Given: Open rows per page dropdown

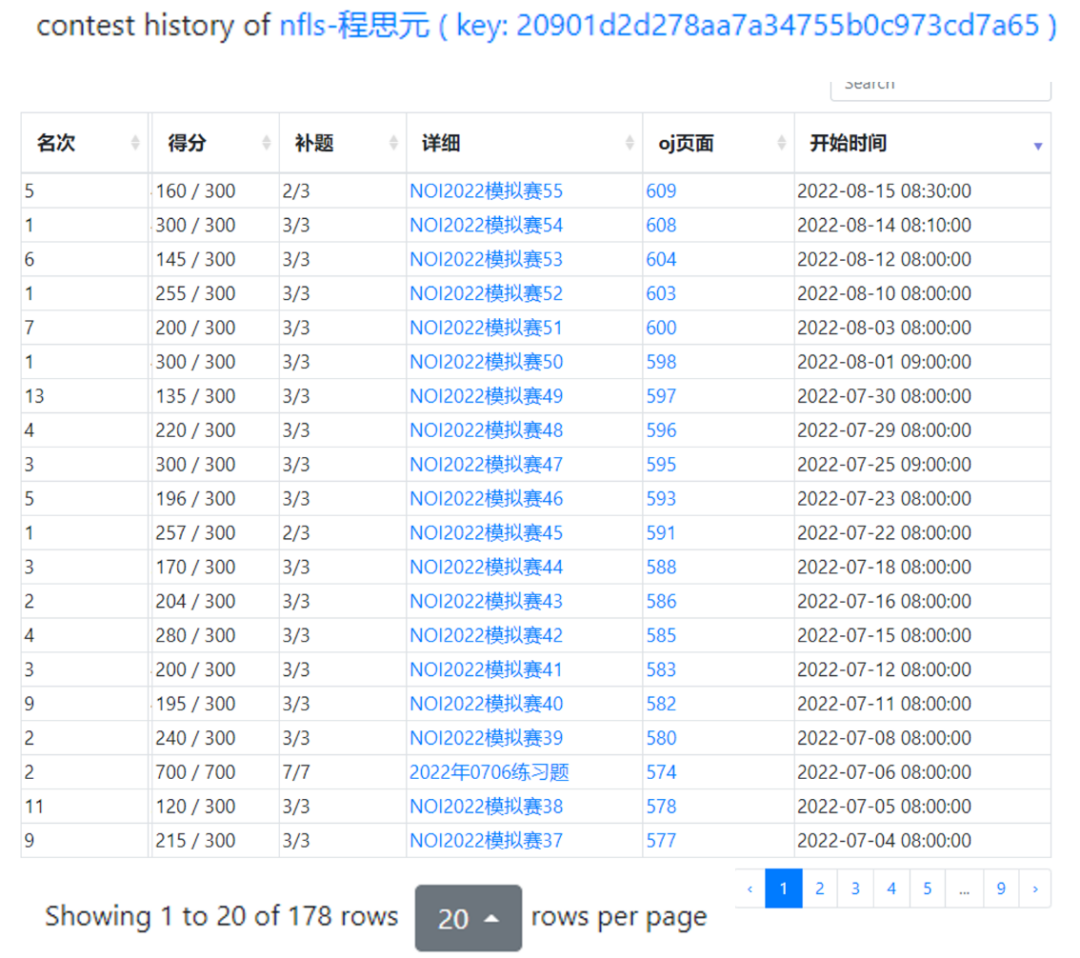Looking at the screenshot, I should [468, 918].
